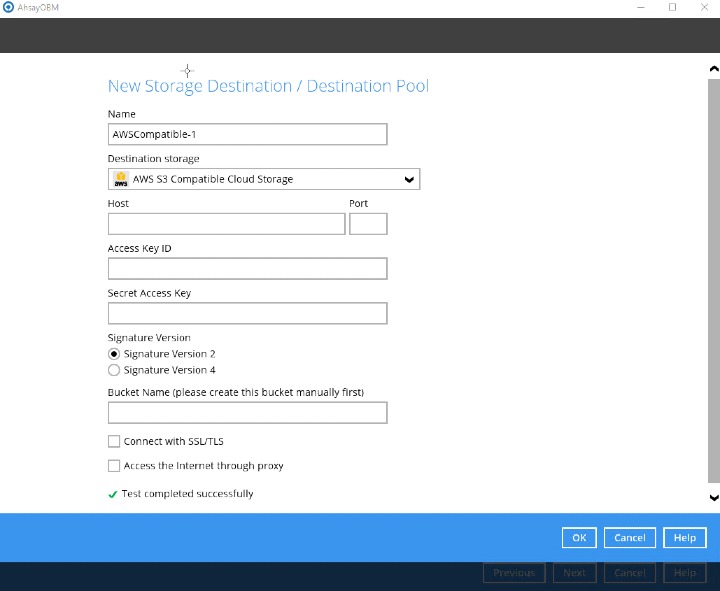Click the AhsayOBM app icon in title bar
Screen dimensions: 720x591
(9, 7)
